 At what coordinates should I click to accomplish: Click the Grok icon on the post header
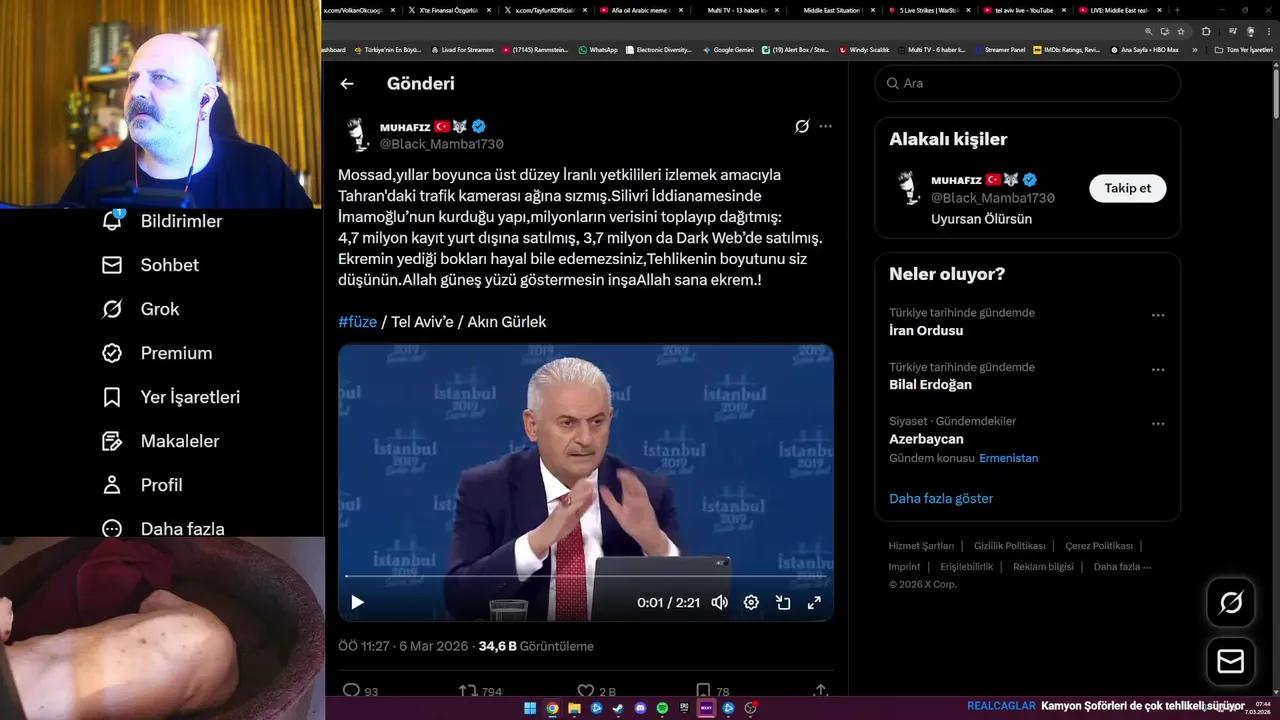click(x=802, y=126)
